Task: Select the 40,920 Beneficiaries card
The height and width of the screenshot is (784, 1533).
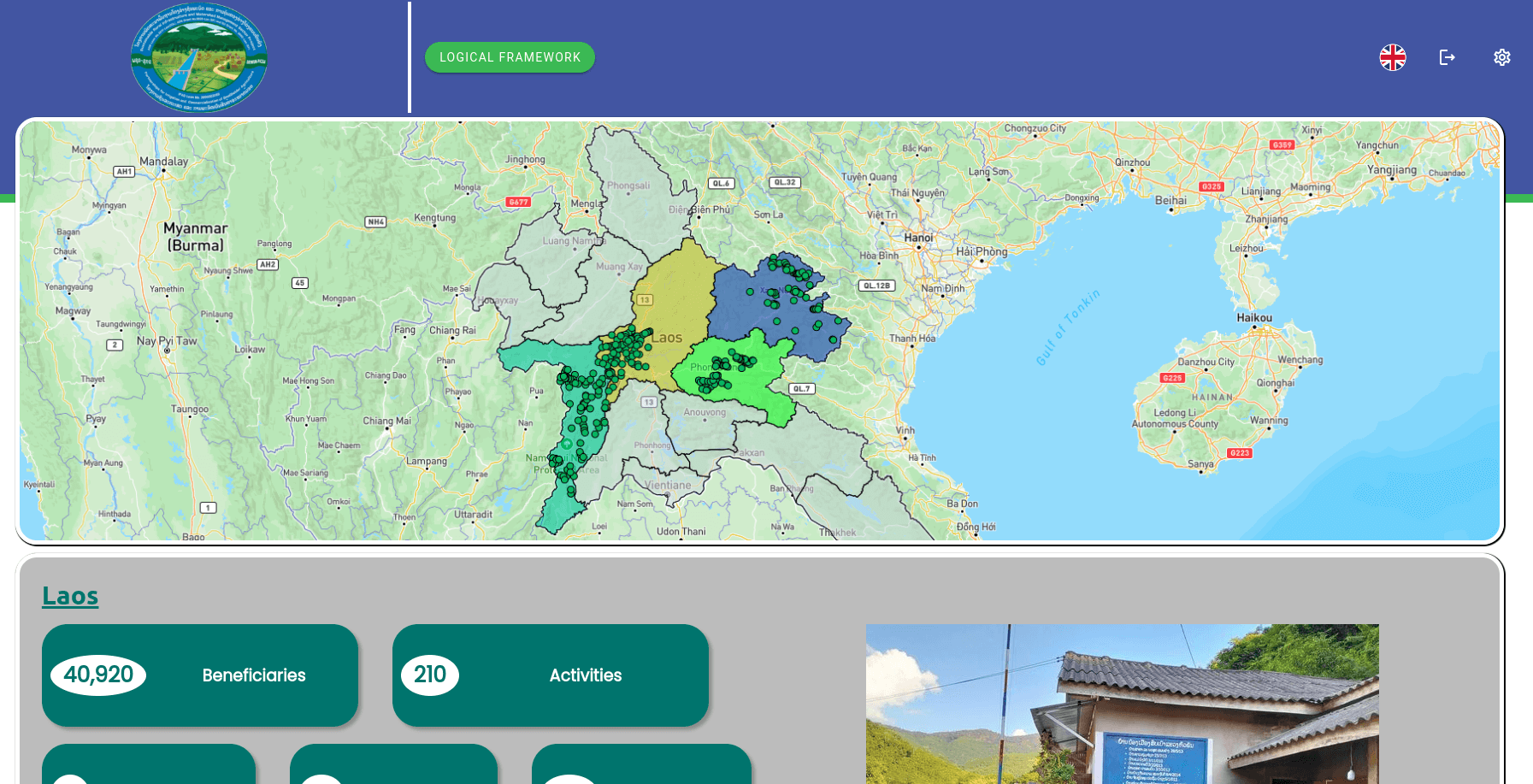Action: point(200,675)
